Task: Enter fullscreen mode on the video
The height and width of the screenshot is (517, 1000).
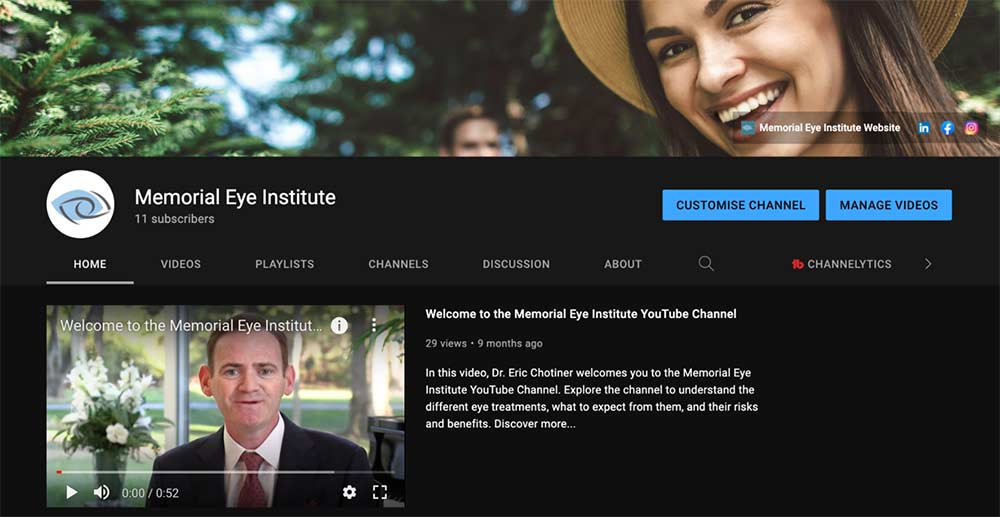Action: tap(380, 492)
